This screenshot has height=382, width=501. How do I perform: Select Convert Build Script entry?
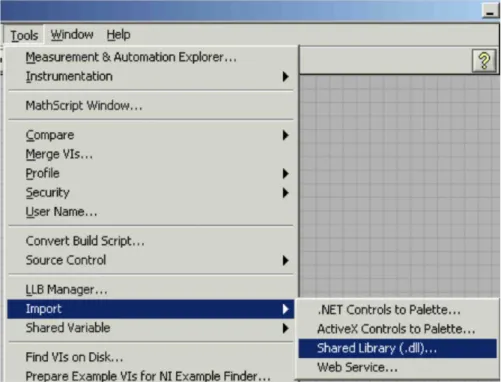click(150, 241)
